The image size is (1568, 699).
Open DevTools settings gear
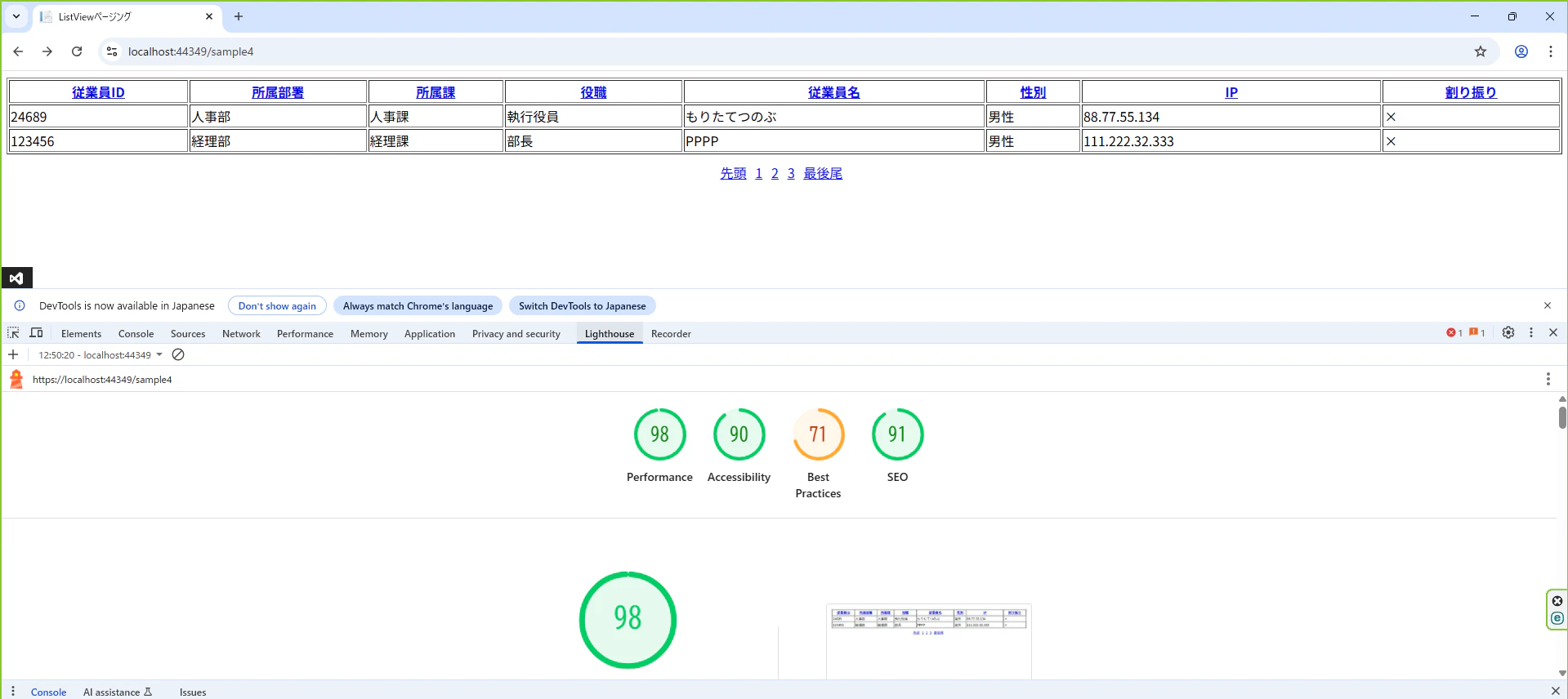(1508, 332)
